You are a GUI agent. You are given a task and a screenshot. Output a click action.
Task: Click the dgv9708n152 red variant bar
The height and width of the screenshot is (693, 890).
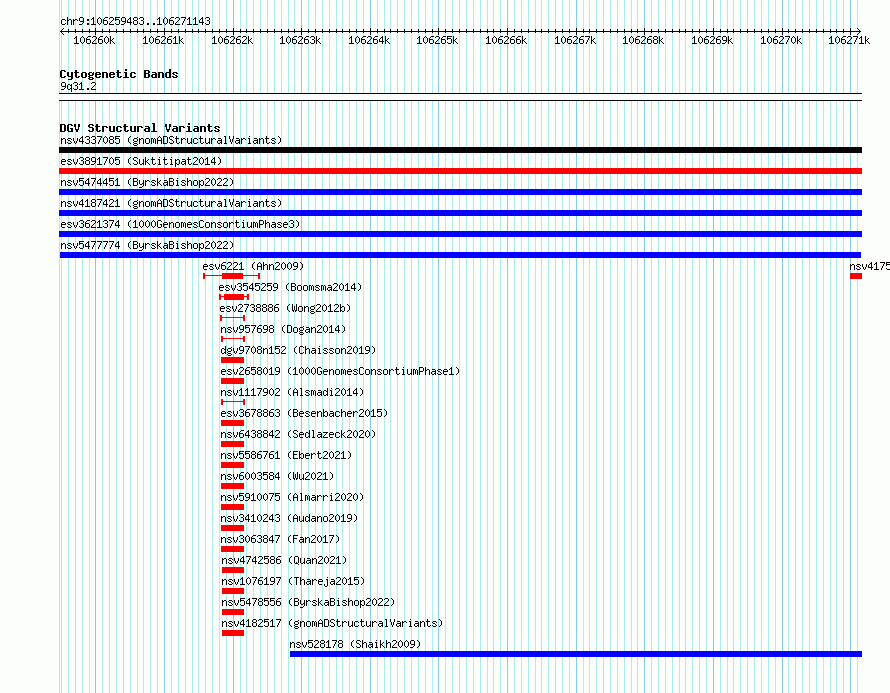233,360
